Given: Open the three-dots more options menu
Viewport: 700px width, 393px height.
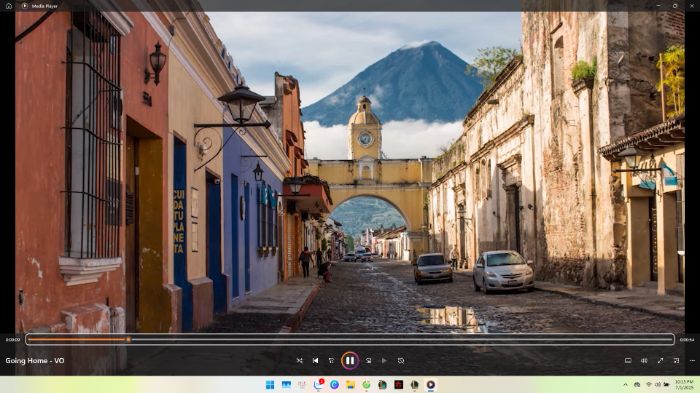Looking at the screenshot, I should 692,360.
